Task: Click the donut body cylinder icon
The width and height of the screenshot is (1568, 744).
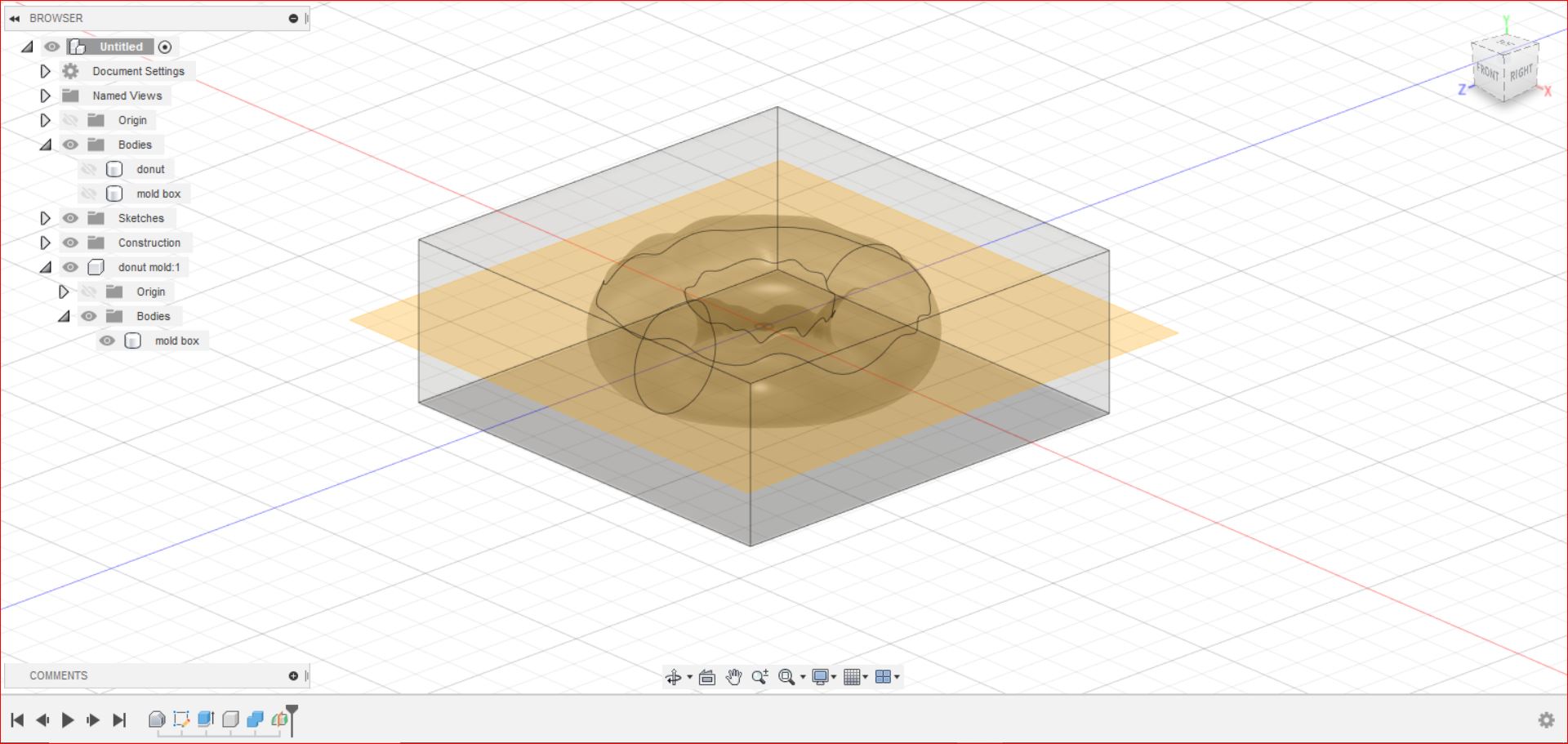Action: pos(114,169)
